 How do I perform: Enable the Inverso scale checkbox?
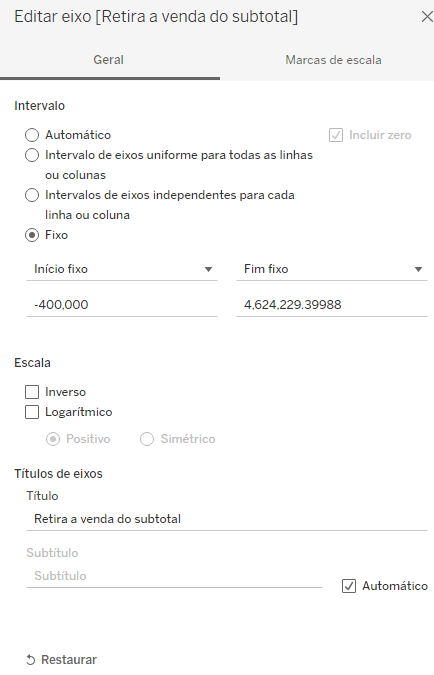point(32,392)
